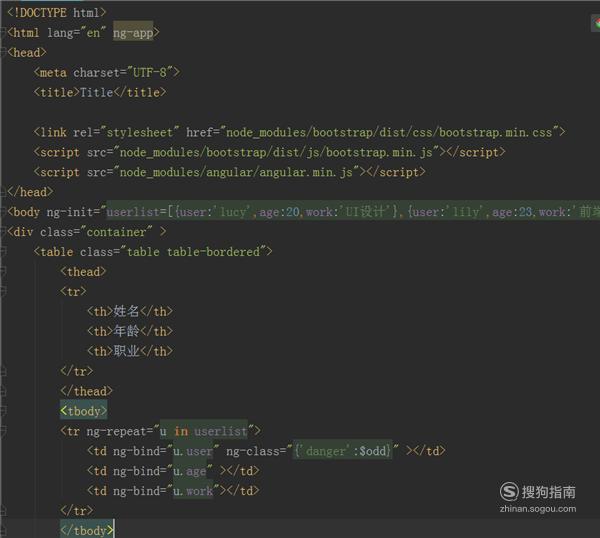Click age:20 in the ng-init value
600x538 pixels.
click(280, 212)
